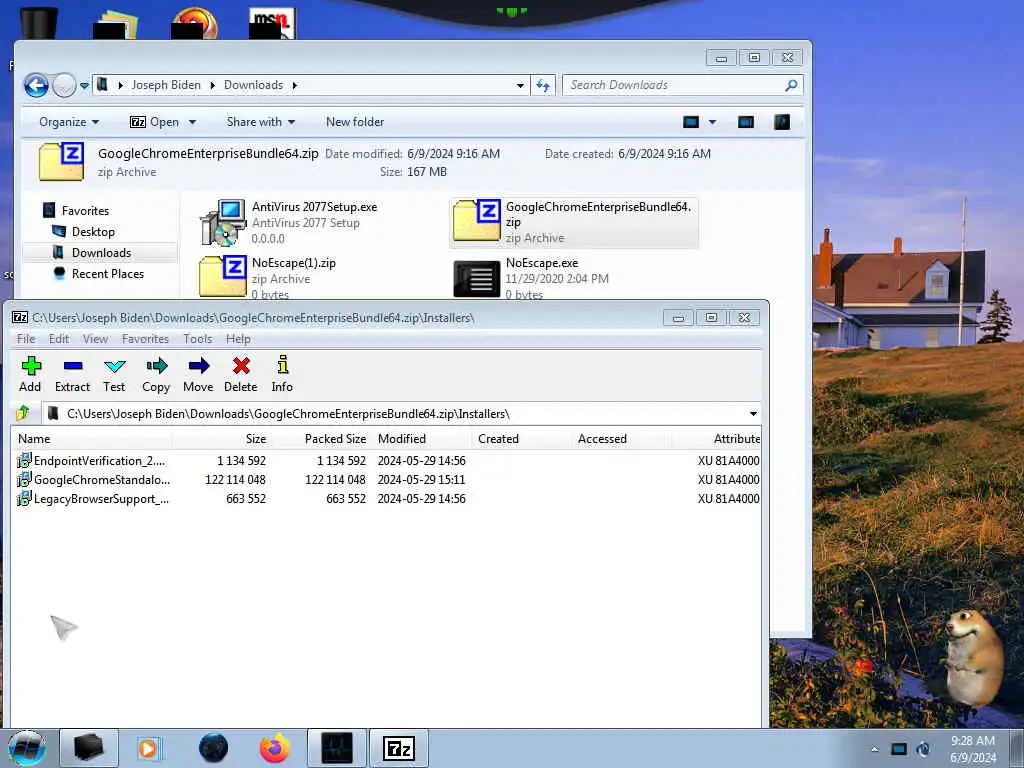Open recent locations dropdown beside Forward button
Viewport: 1024px width, 768px height.
pos(84,86)
